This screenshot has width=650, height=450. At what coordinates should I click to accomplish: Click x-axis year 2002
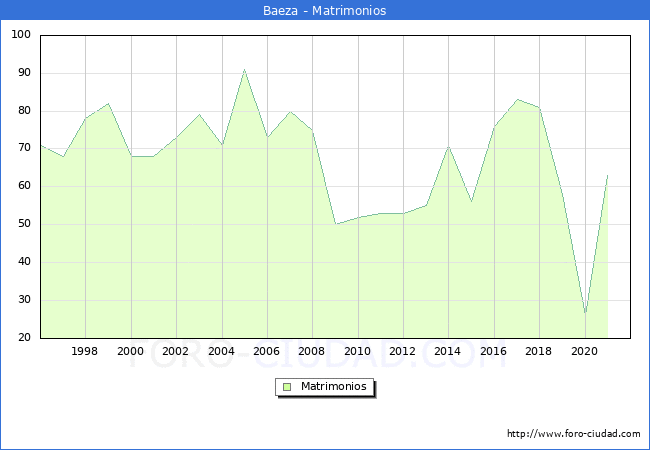point(176,351)
